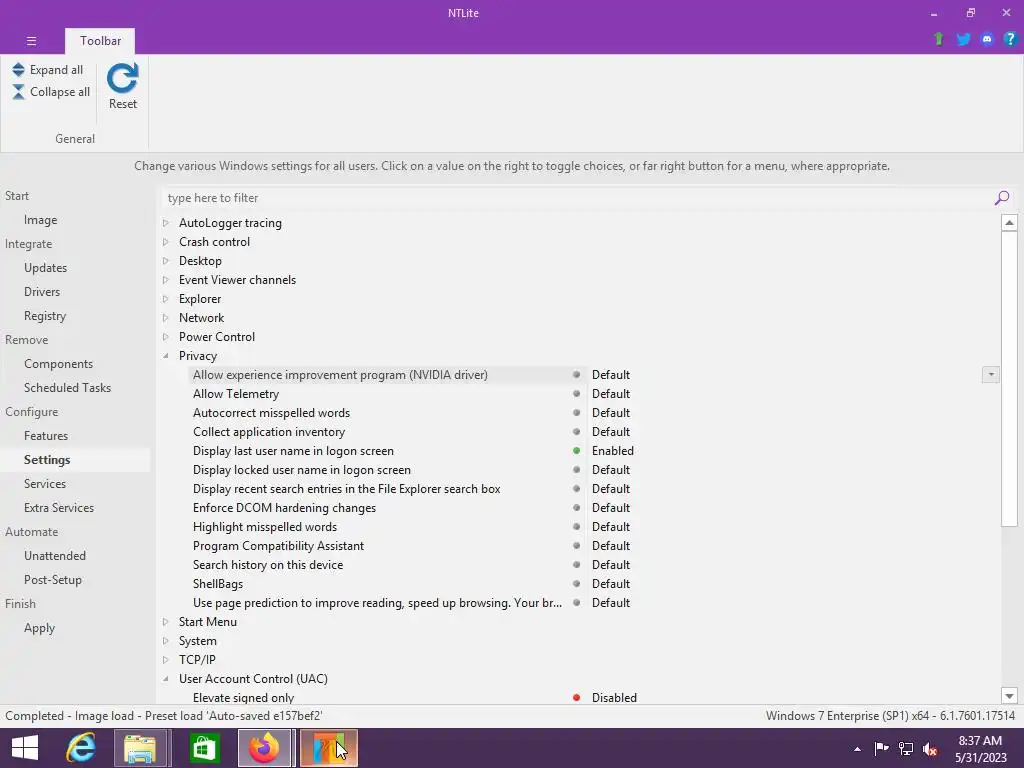
Task: Go to Drivers in sidebar
Action: [42, 292]
